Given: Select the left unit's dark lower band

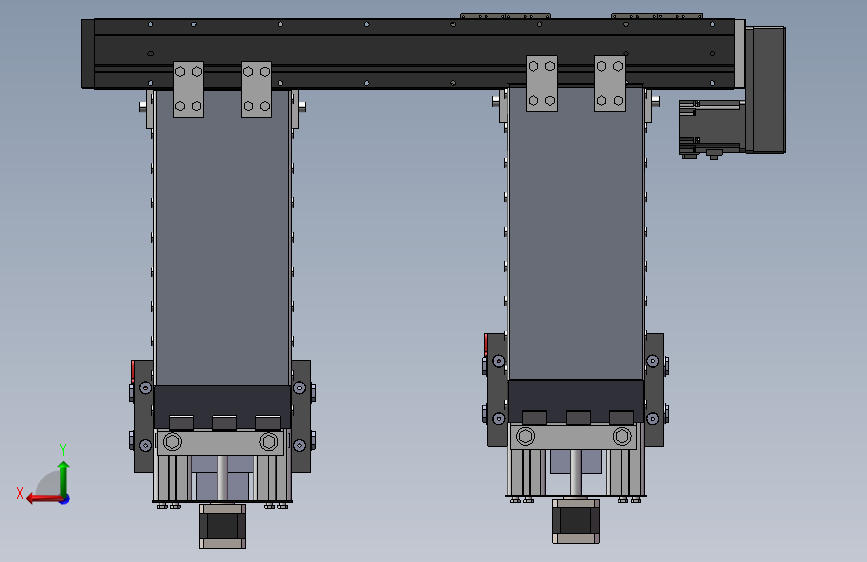Looking at the screenshot, I should (222, 406).
